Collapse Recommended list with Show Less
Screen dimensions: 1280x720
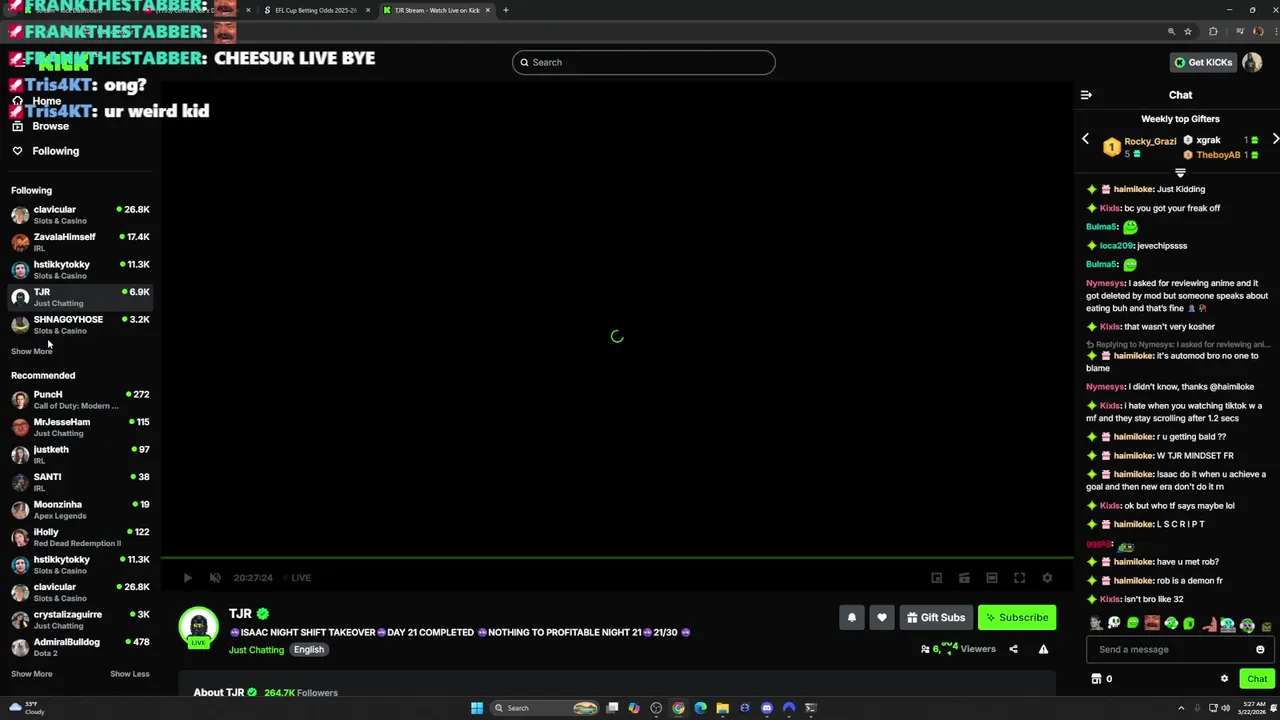[129, 674]
